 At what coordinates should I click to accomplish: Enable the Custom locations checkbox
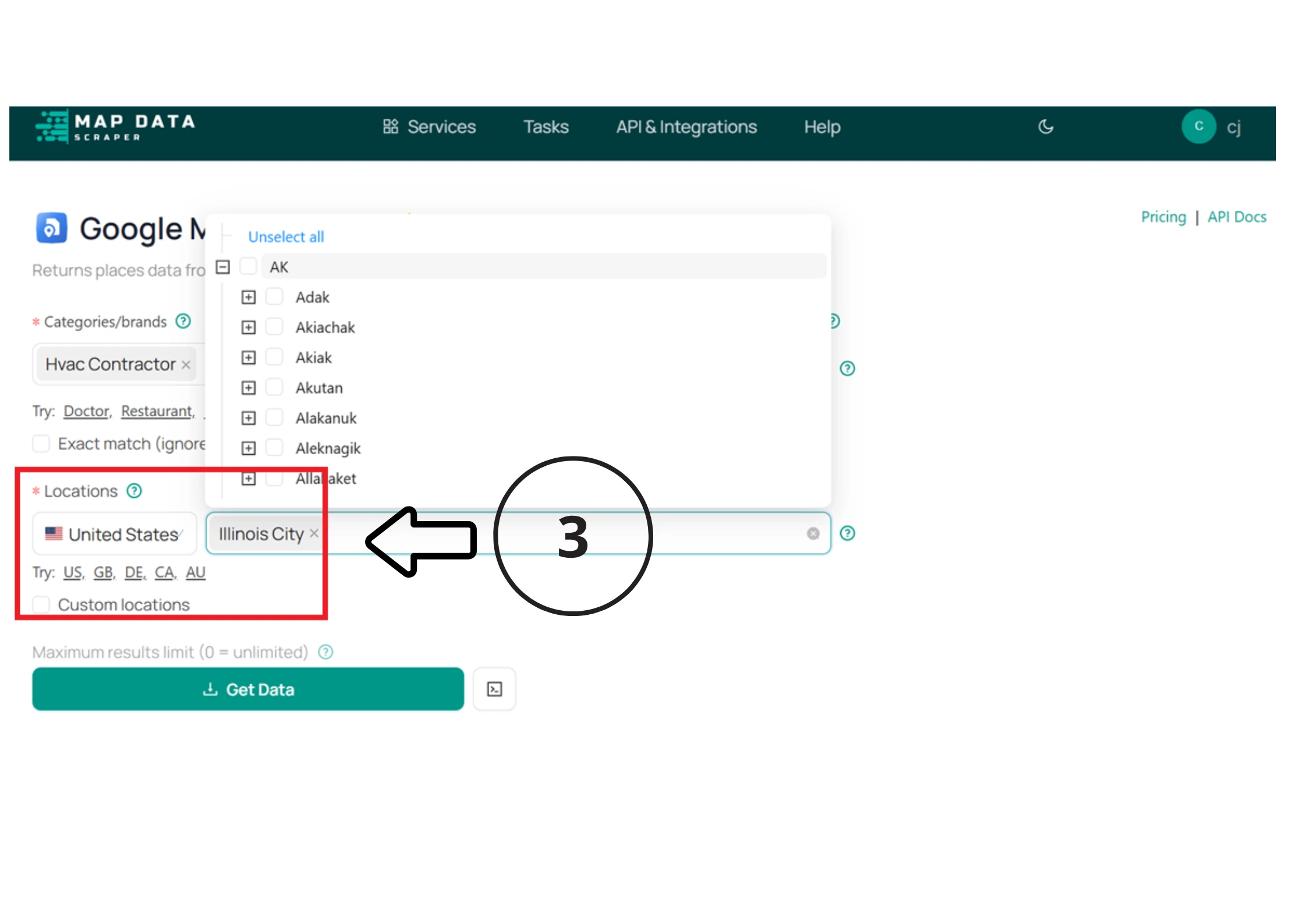tap(41, 604)
